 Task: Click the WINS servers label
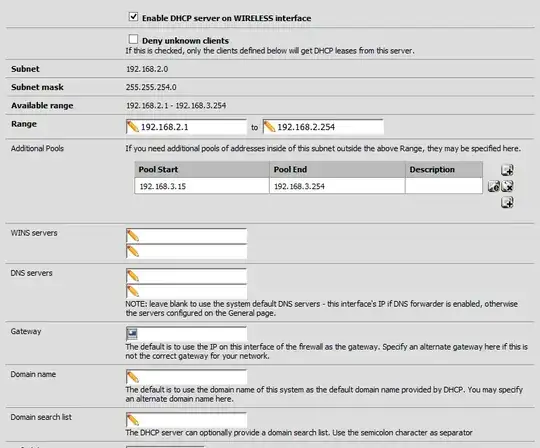click(x=34, y=233)
